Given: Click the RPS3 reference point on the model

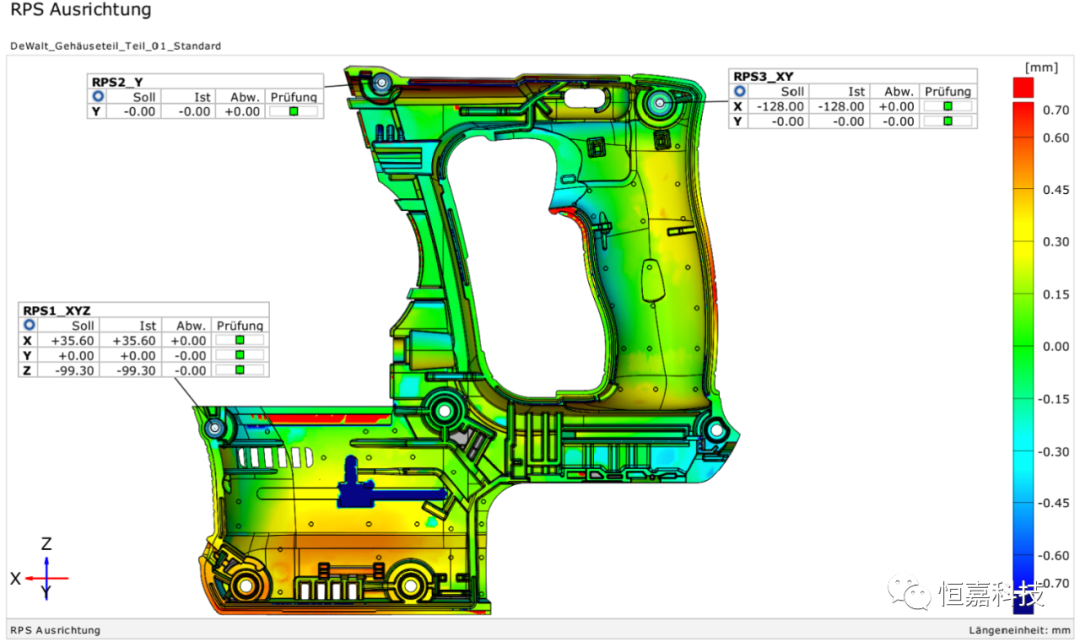Looking at the screenshot, I should click(x=660, y=103).
